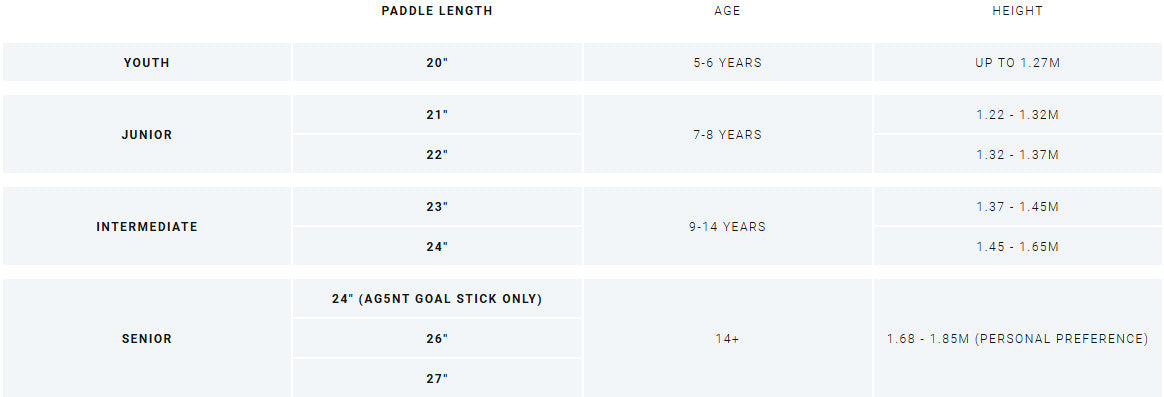Viewport: 1164px width, 397px height.
Task: Click the 27" paddle length cell
Action: [437, 378]
